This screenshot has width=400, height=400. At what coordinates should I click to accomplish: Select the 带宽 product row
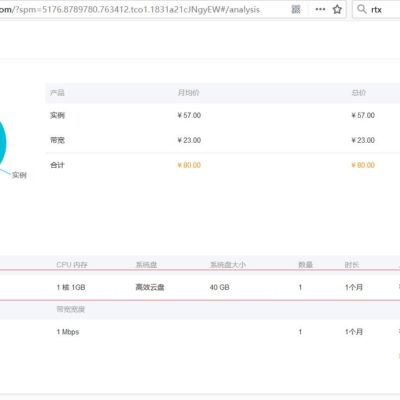point(223,140)
